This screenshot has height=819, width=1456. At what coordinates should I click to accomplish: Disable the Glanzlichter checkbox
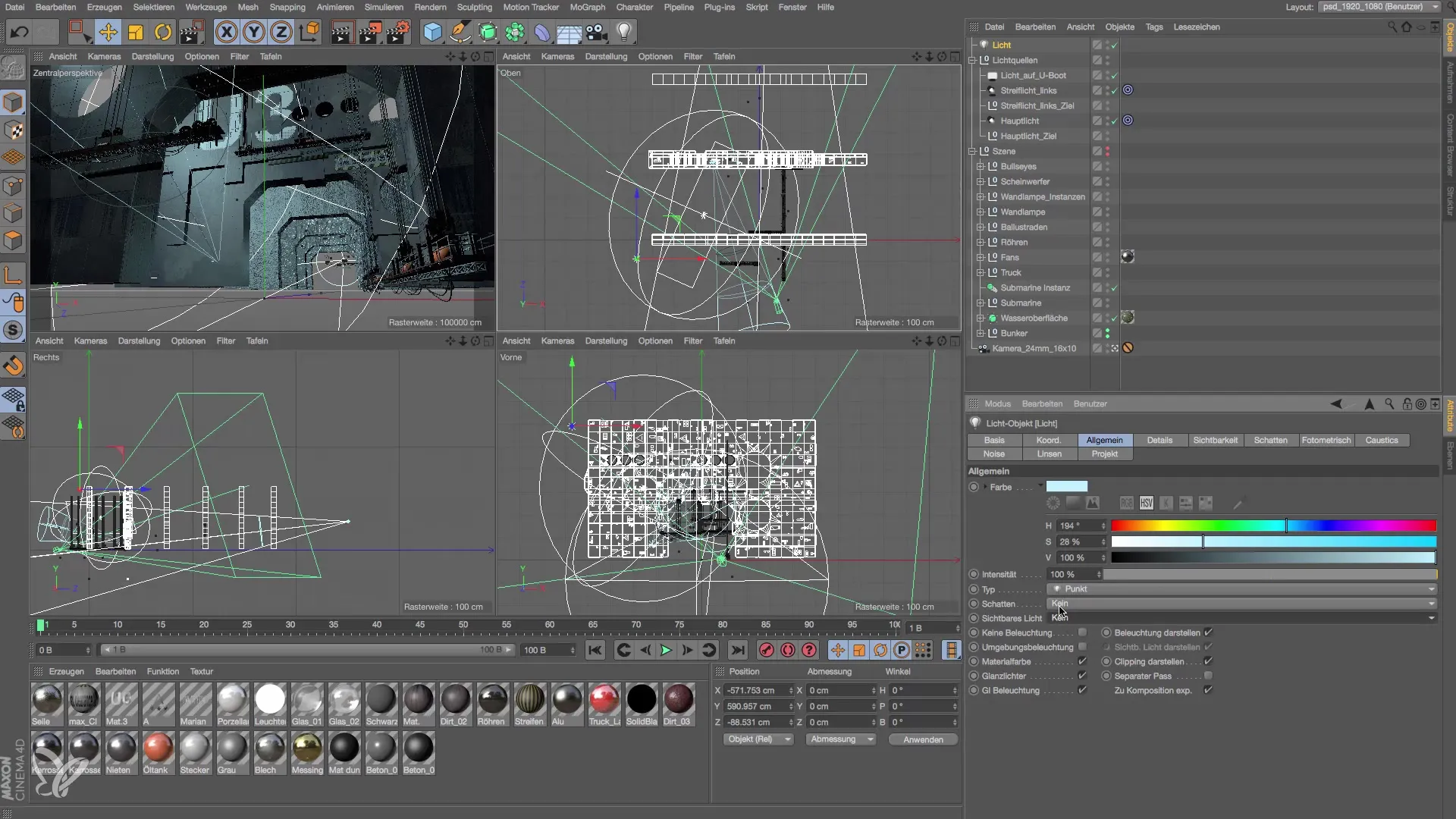[x=1082, y=676]
